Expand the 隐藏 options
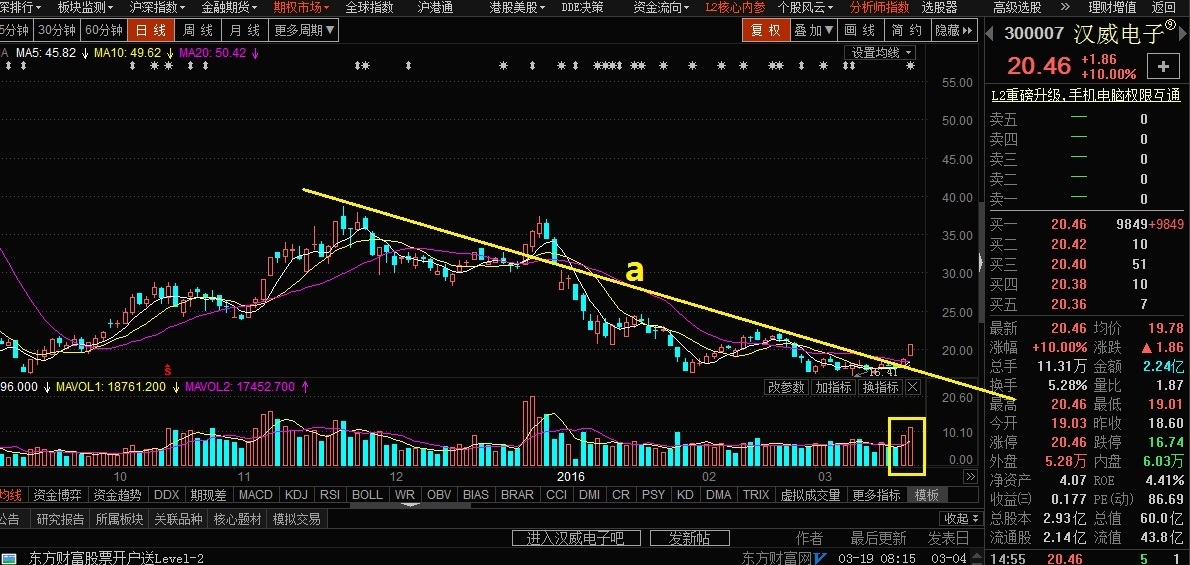Screen dimensions: 1190x565 pos(954,30)
